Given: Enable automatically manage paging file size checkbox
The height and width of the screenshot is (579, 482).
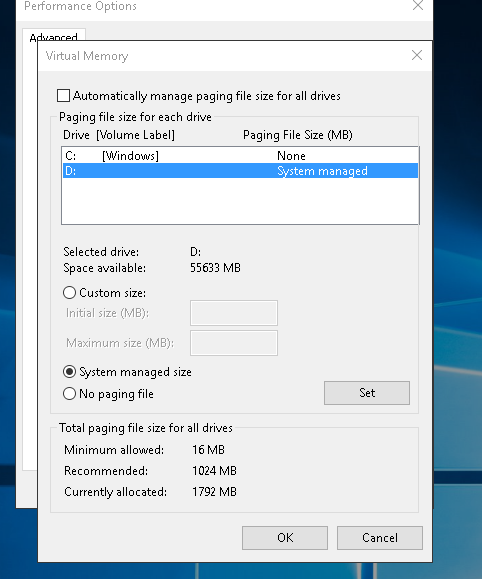Looking at the screenshot, I should [64, 96].
